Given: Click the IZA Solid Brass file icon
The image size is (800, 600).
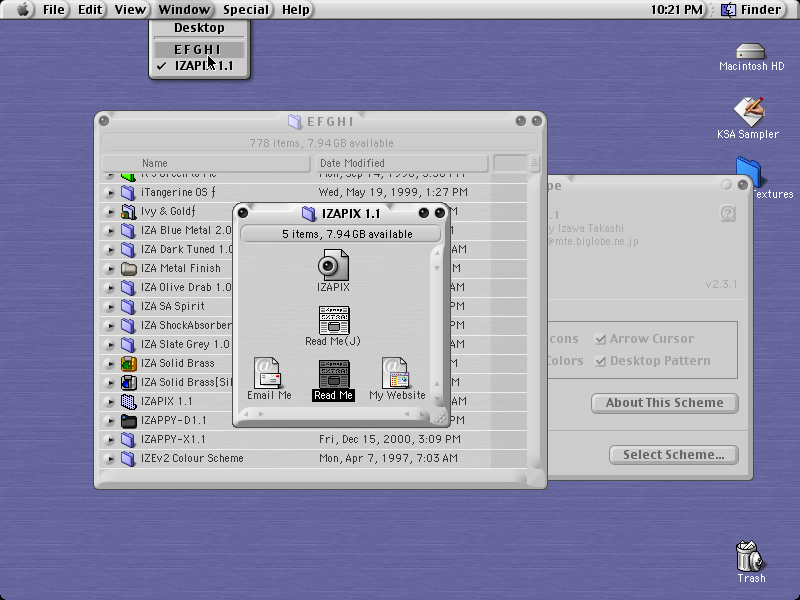Looking at the screenshot, I should coord(129,363).
